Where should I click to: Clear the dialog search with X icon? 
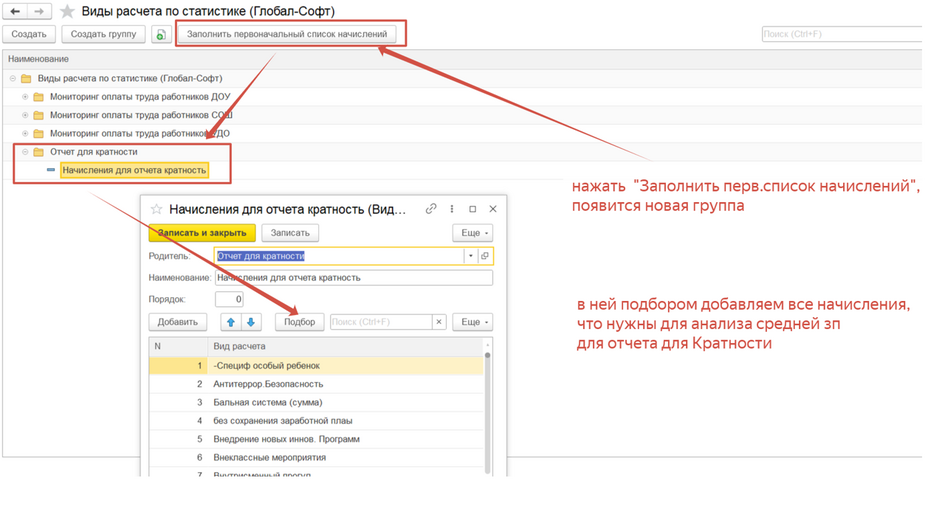(x=438, y=322)
